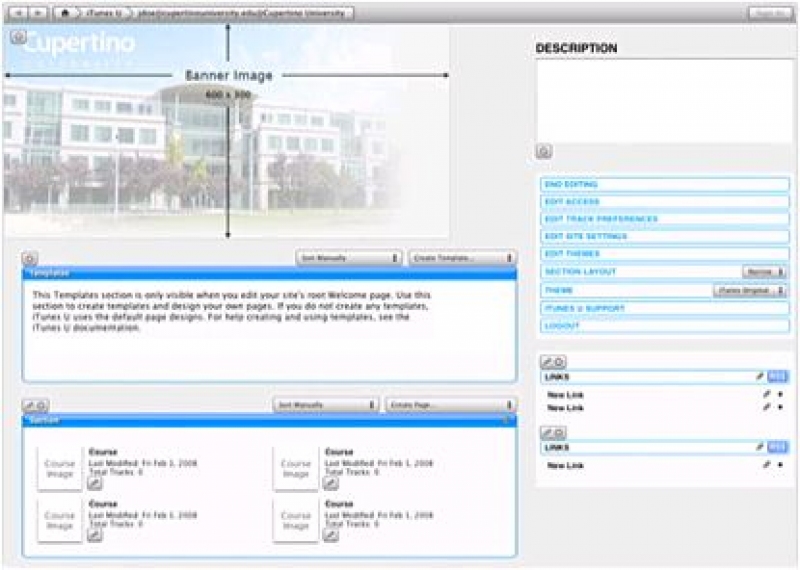Viewport: 800px width, 570px height.
Task: Open the Create Page dropdown
Action: 451,405
